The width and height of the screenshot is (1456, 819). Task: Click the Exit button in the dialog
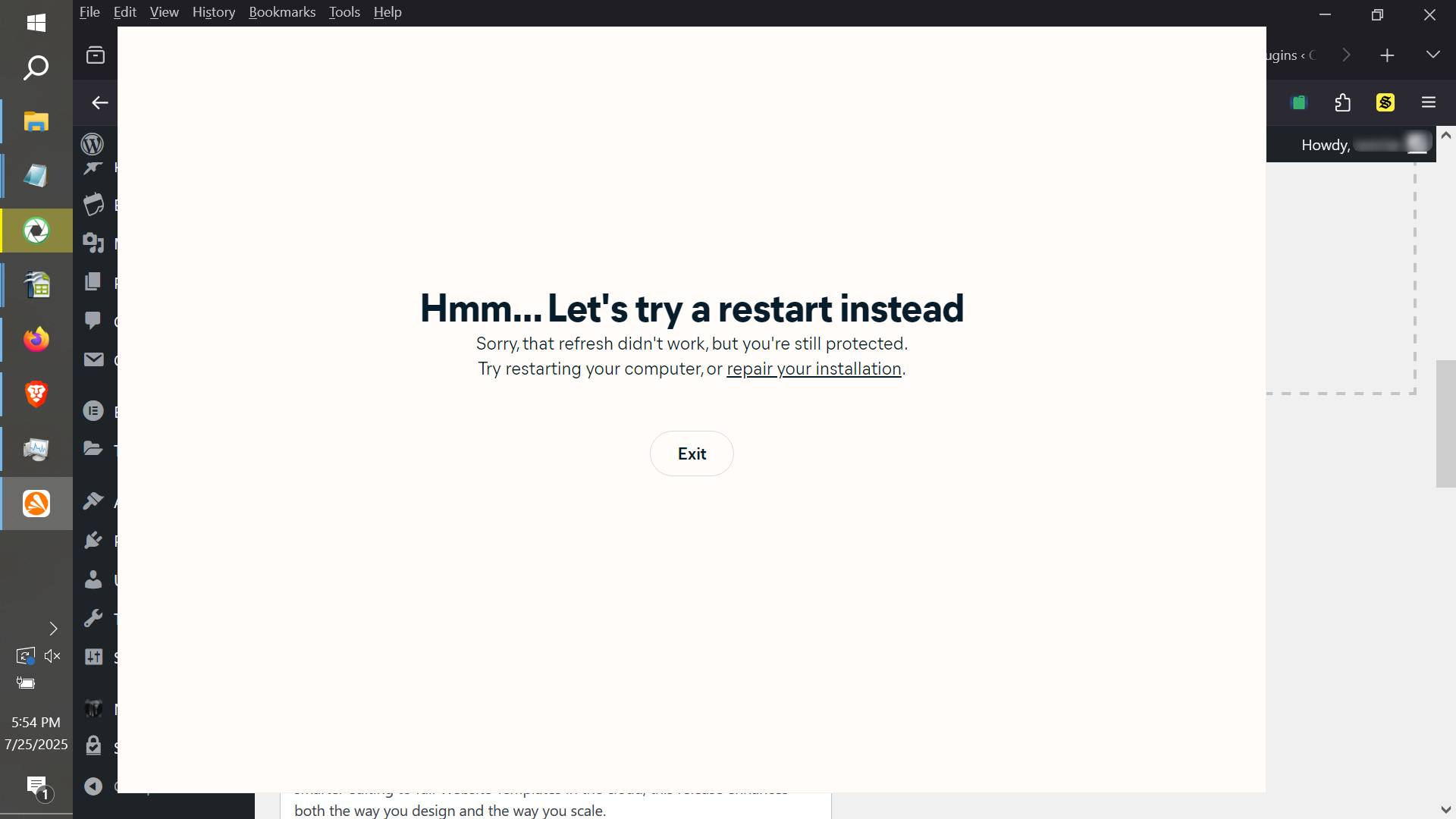tap(691, 453)
